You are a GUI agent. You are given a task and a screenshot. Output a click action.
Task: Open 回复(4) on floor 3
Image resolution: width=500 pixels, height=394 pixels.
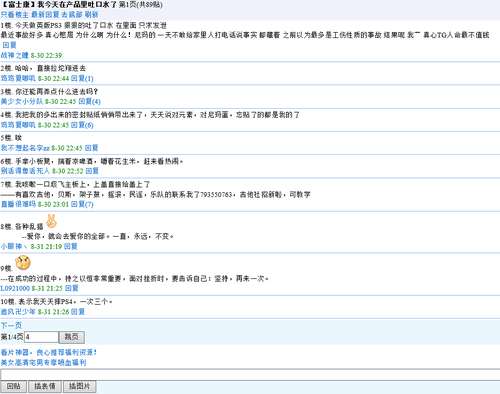pyautogui.click(x=89, y=101)
